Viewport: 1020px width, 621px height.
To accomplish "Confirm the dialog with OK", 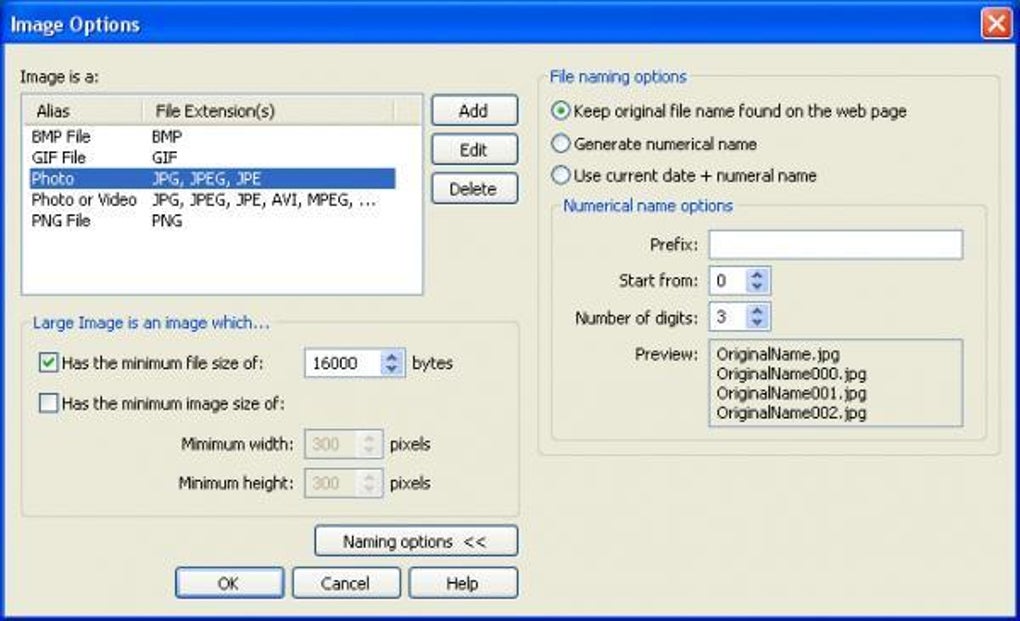I will tap(229, 583).
